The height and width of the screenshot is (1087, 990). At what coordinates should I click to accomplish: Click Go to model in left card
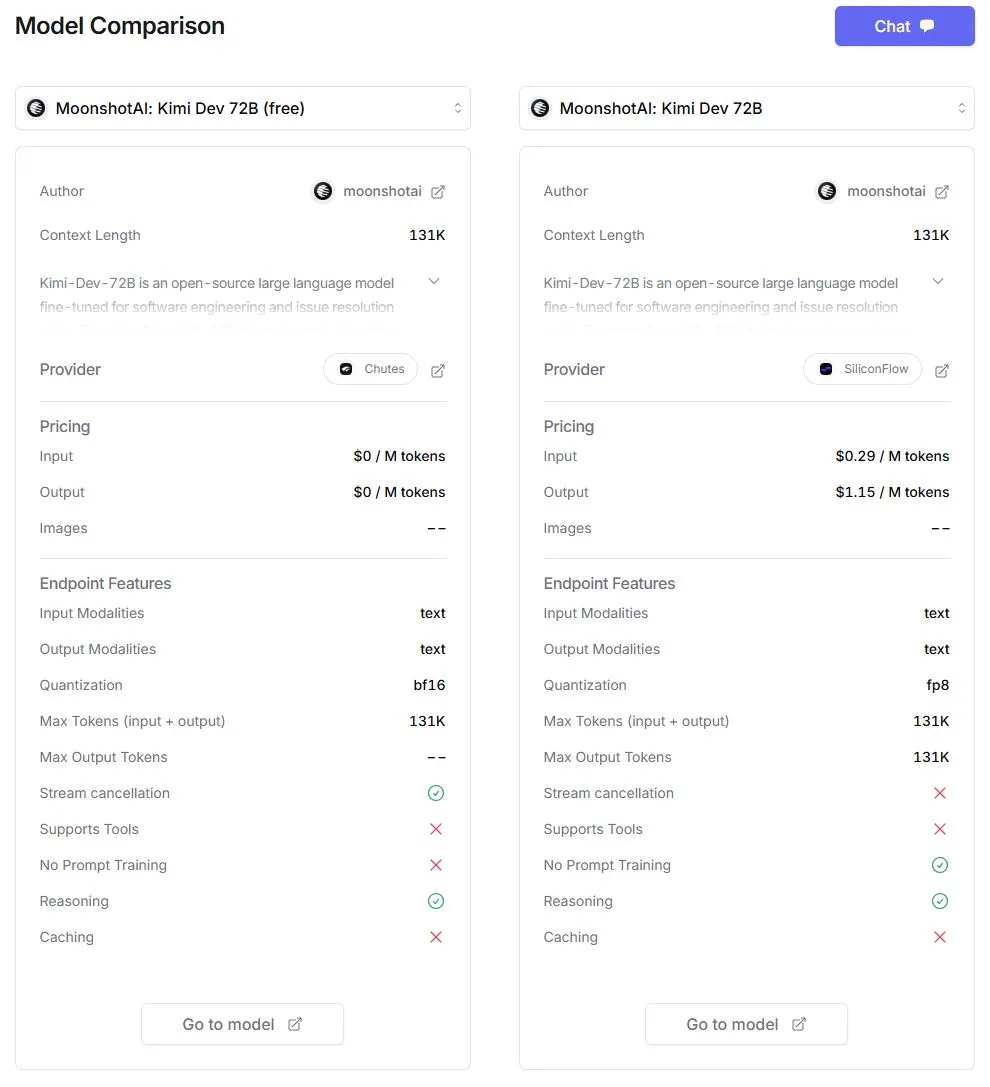point(242,1024)
